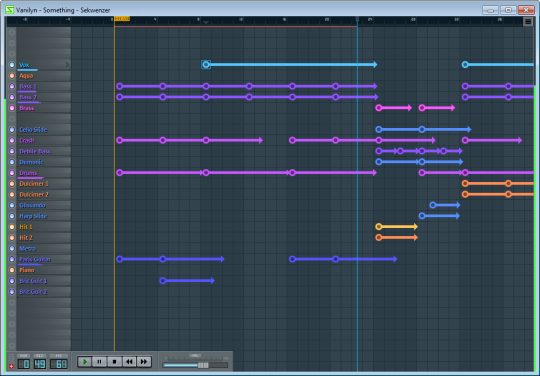The image size is (540, 376).
Task: Click the Dulcimer 1 track's circle icon
Action: coord(12,184)
